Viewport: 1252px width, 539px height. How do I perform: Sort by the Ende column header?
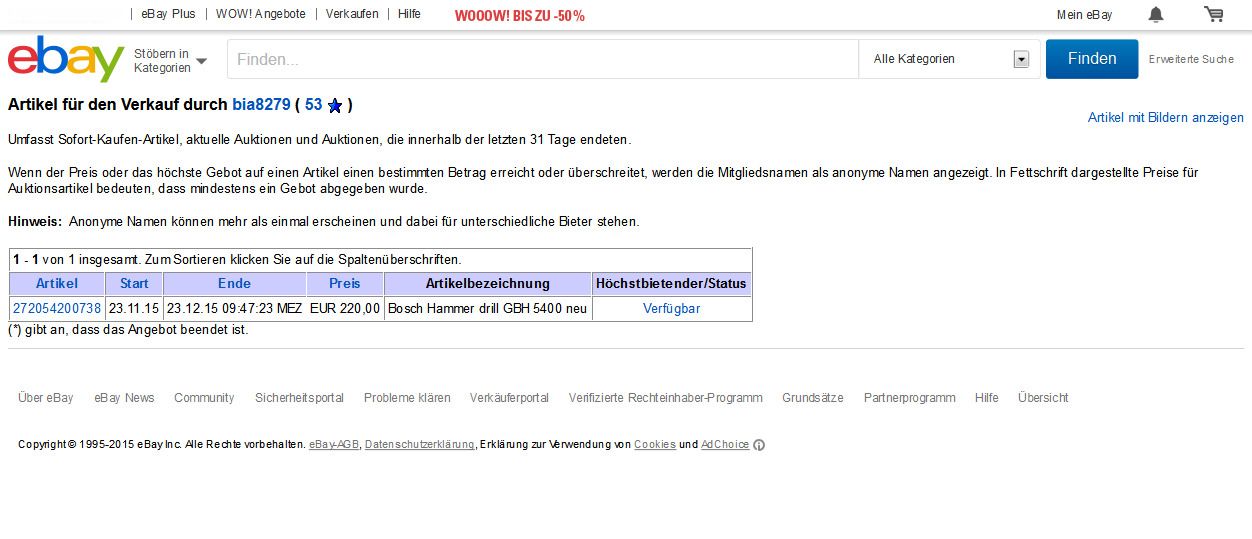[x=234, y=283]
